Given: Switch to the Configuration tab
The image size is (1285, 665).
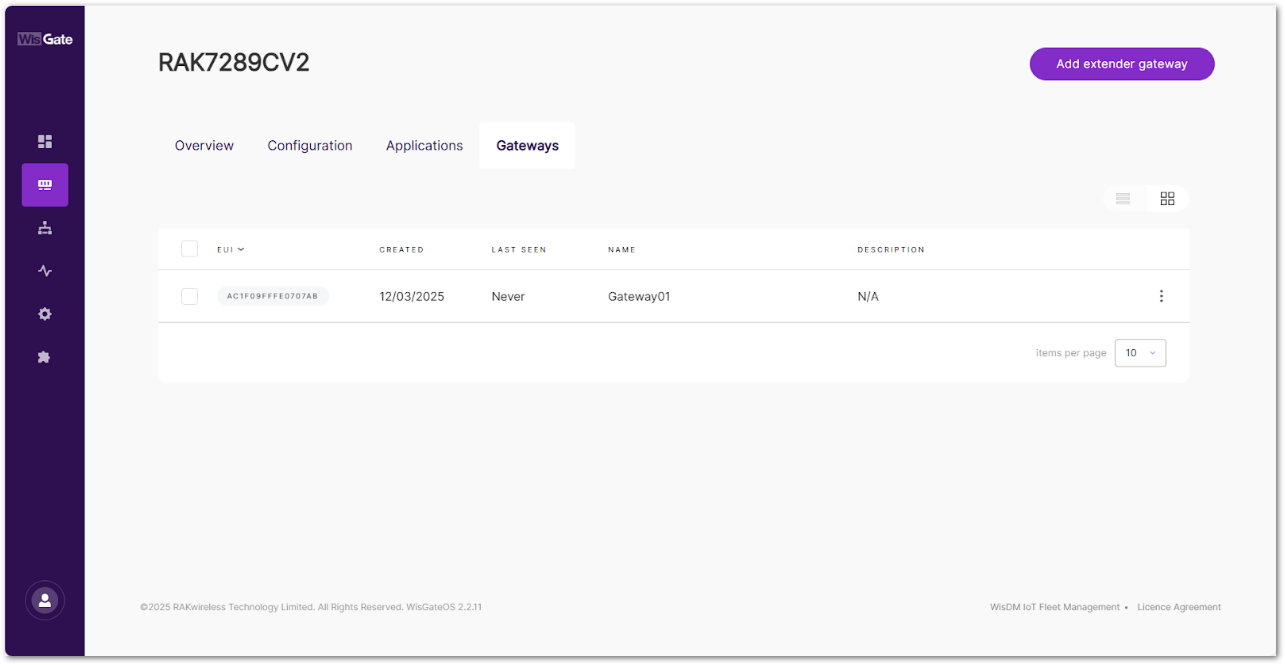Looking at the screenshot, I should coord(310,145).
